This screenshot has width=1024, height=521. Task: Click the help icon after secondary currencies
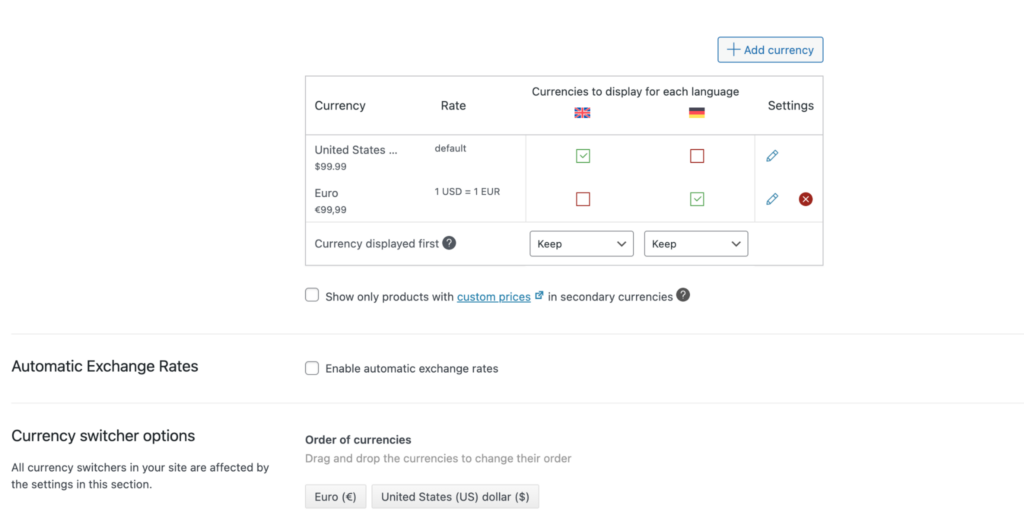tap(683, 296)
